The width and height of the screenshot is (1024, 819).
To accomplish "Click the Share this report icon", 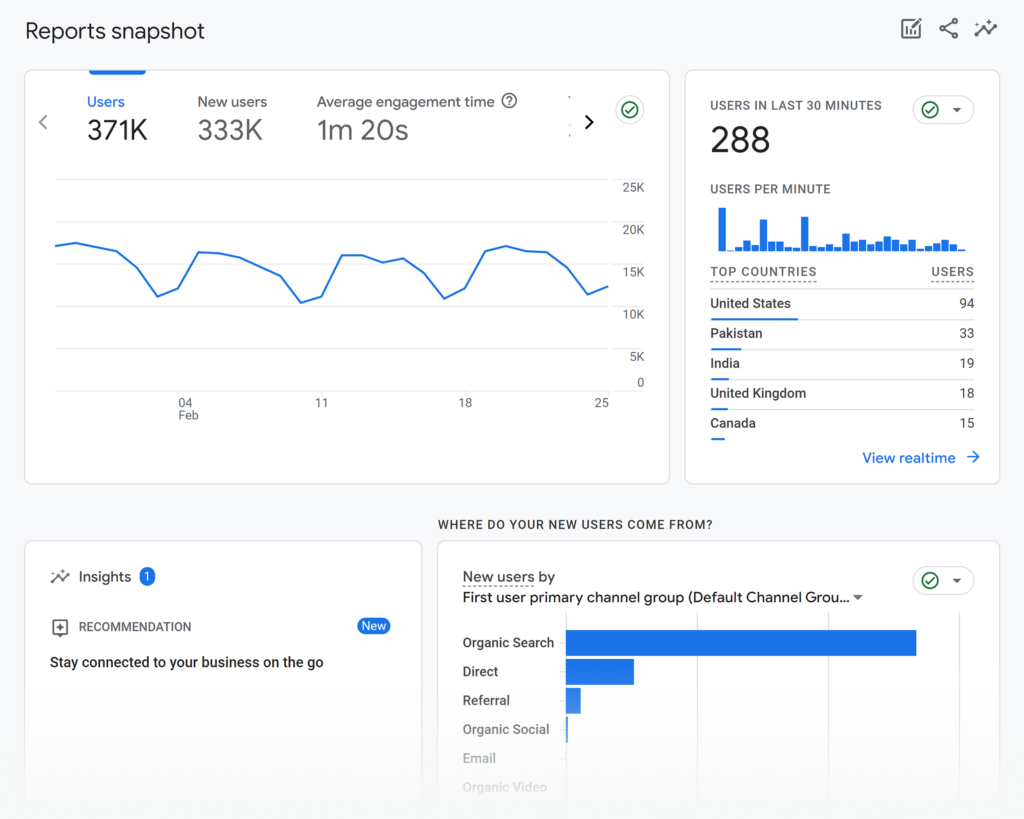I will 948,29.
